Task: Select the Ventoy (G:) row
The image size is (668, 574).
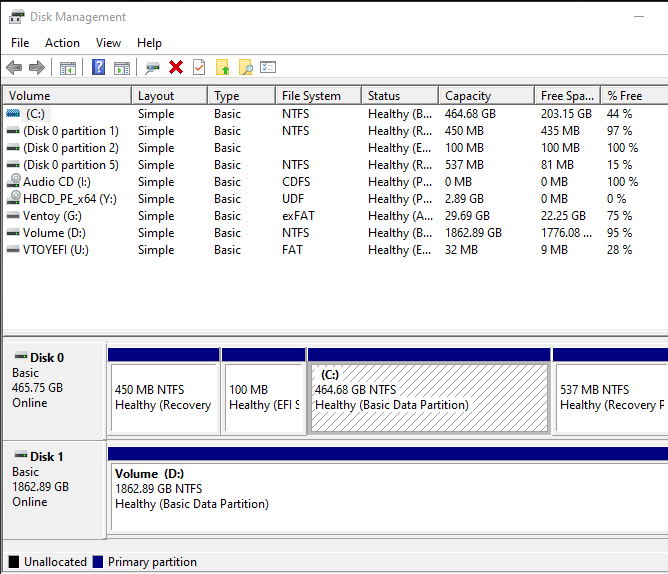Action: 336,216
